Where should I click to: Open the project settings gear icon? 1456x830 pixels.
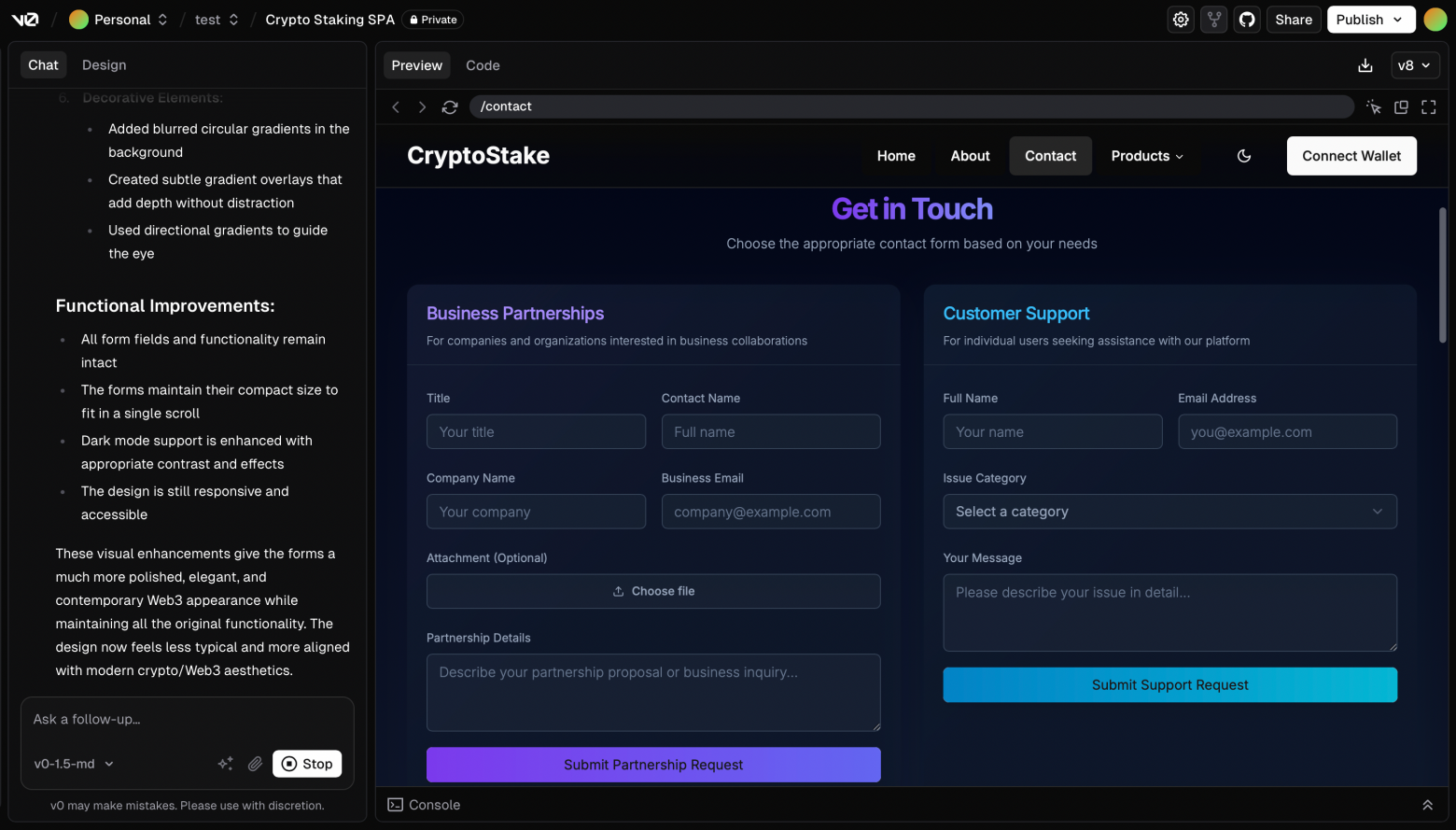point(1180,19)
